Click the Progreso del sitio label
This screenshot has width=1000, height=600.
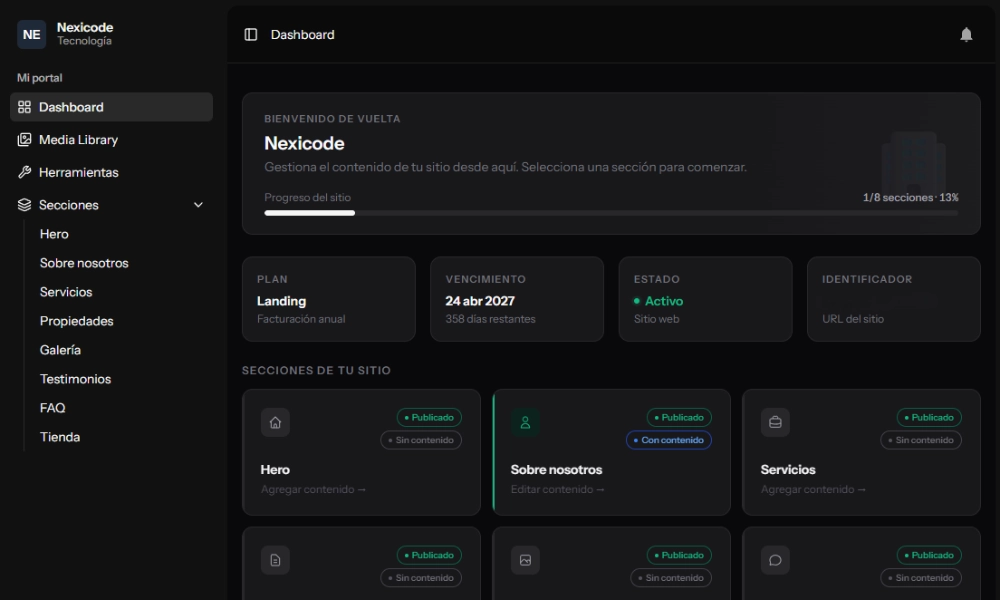(x=307, y=198)
